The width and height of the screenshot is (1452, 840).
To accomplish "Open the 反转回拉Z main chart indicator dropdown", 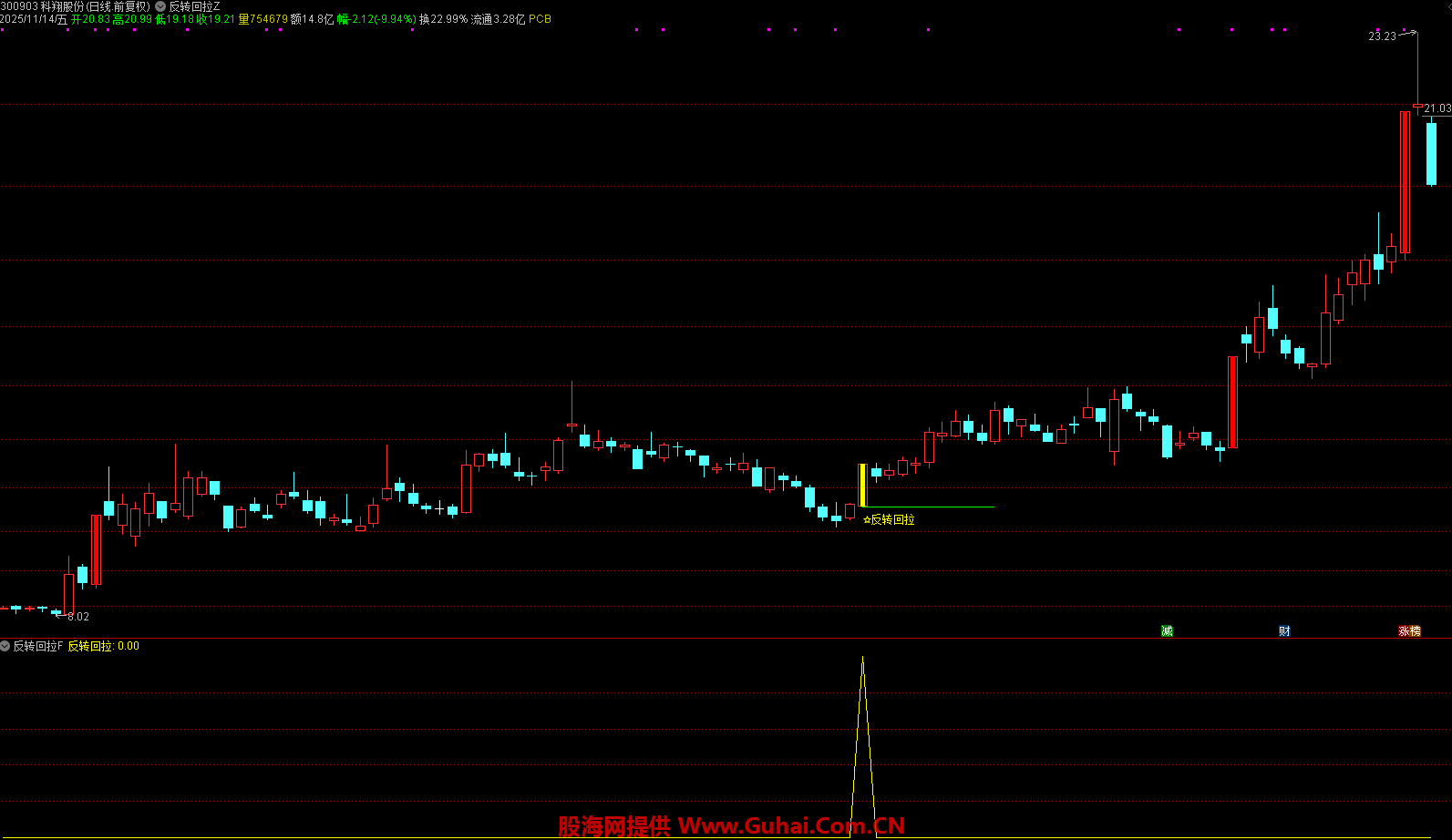I will coord(160,6).
